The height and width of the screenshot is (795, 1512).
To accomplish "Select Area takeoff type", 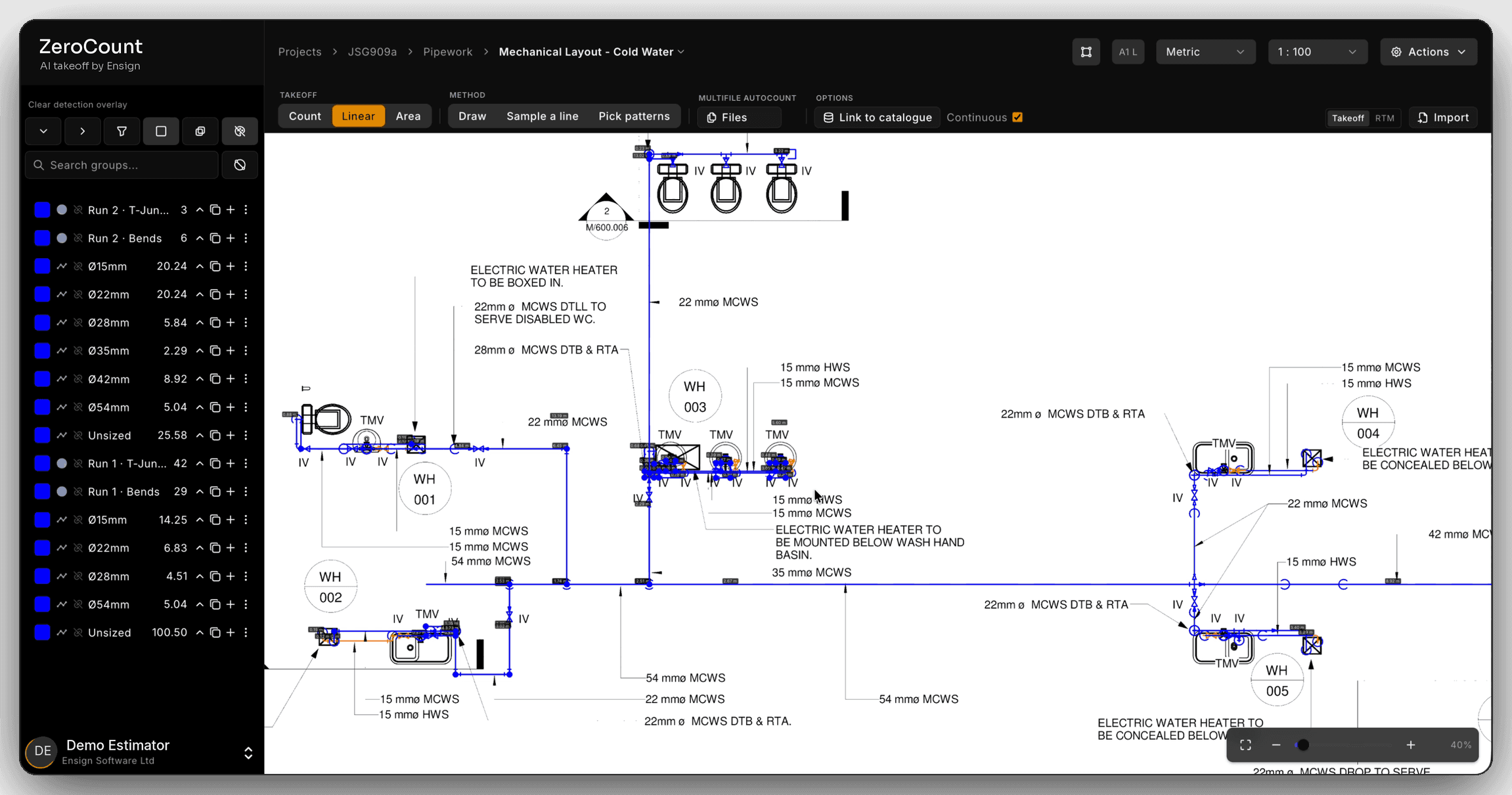I will 408,116.
